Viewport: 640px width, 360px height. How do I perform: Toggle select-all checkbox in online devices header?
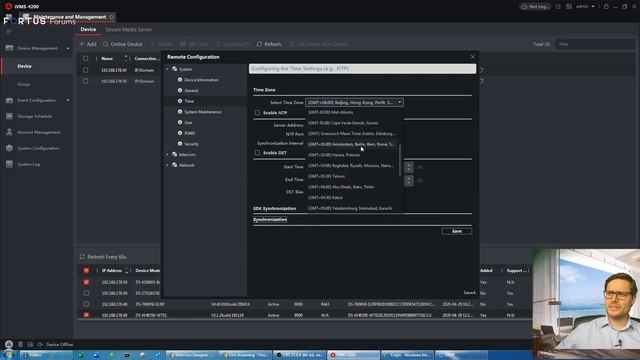coord(86,270)
